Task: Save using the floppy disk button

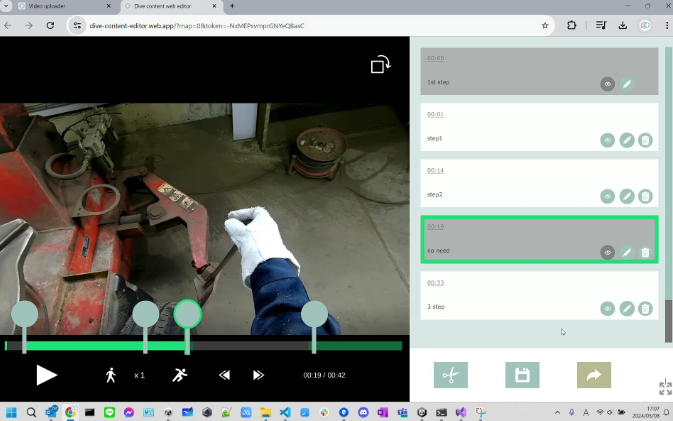Action: click(521, 375)
